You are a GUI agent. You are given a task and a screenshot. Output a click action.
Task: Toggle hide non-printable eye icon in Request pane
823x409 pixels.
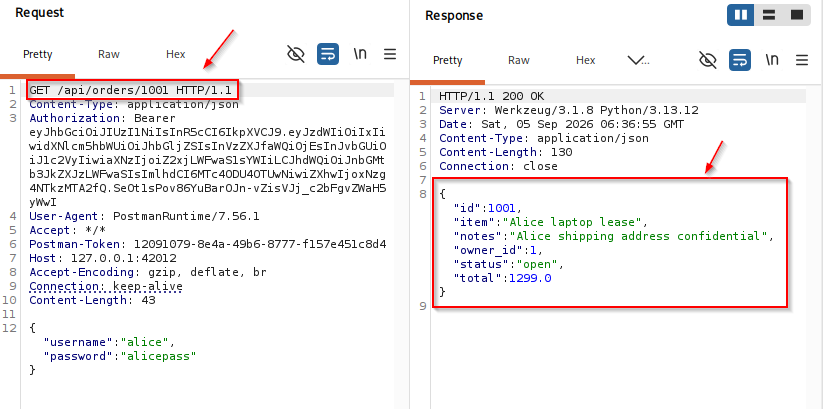point(296,54)
